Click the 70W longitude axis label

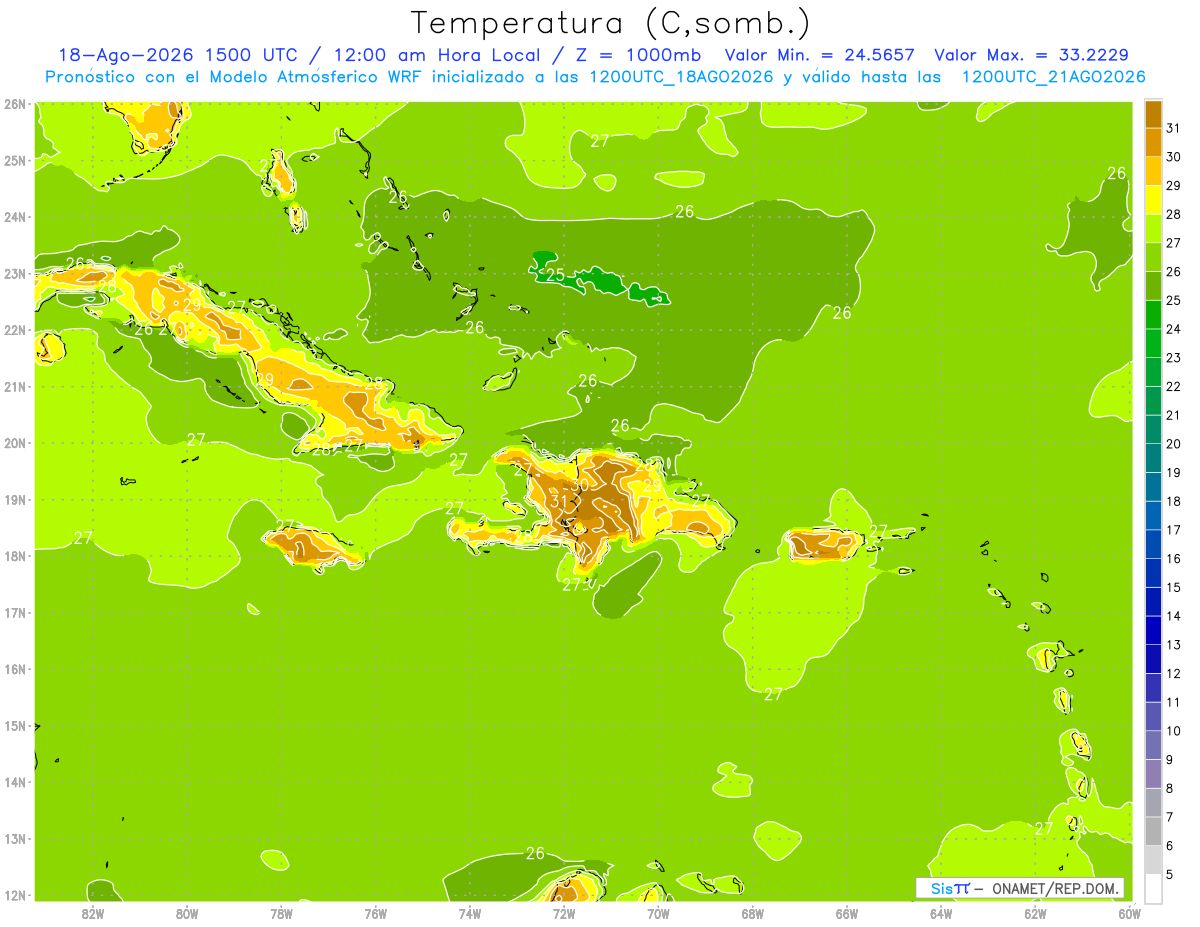pos(658,913)
